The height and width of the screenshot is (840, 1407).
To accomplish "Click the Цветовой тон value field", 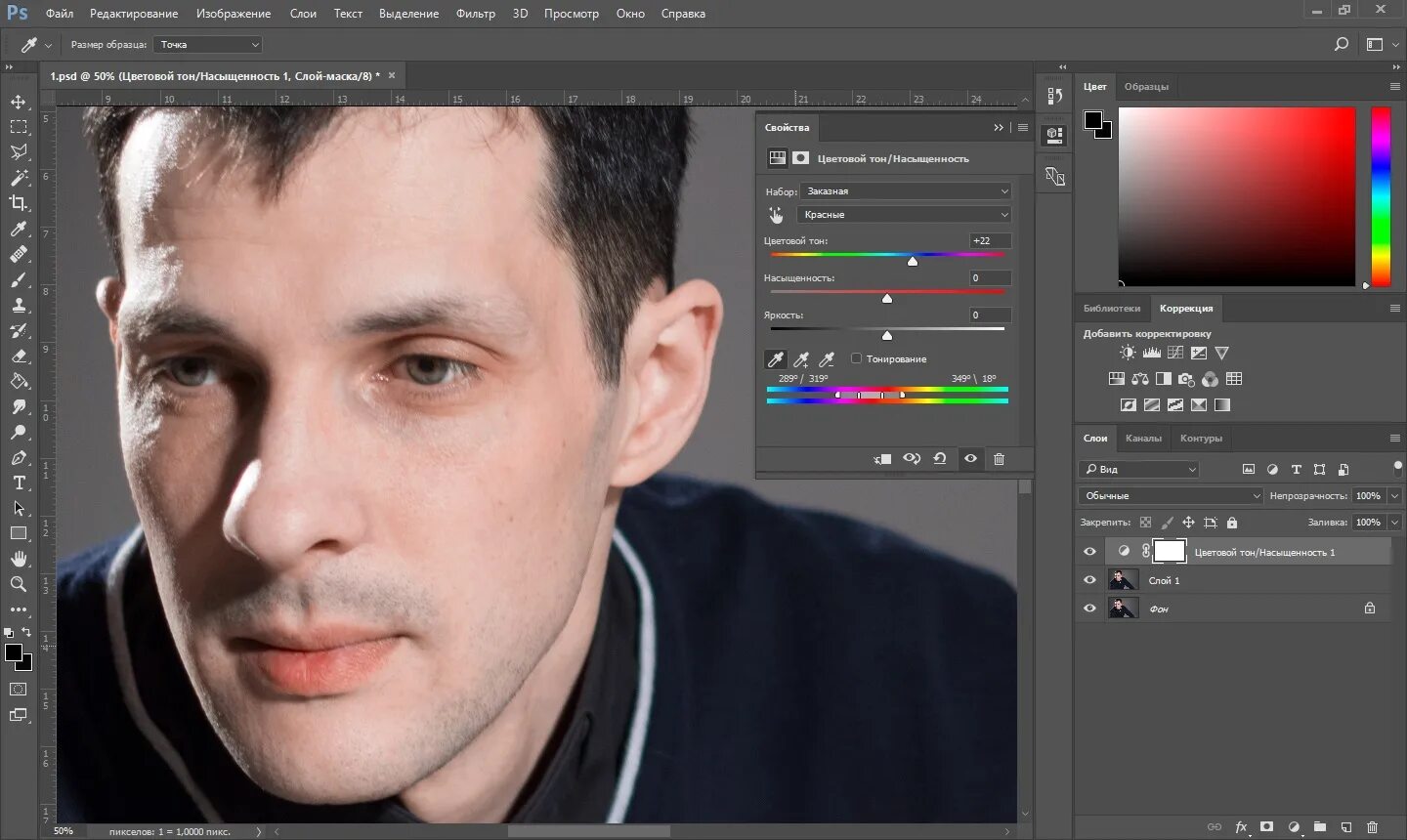I will [x=990, y=240].
